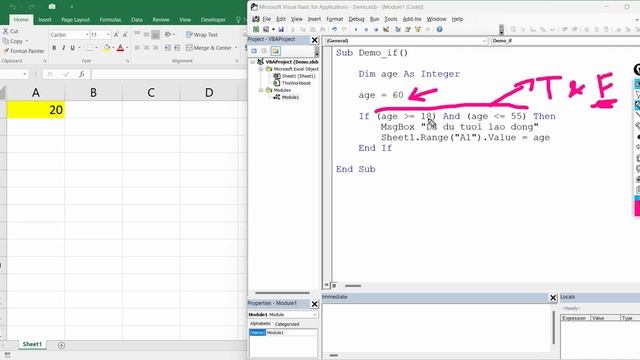
Task: Click the Excel formula bar input
Action: (169, 74)
